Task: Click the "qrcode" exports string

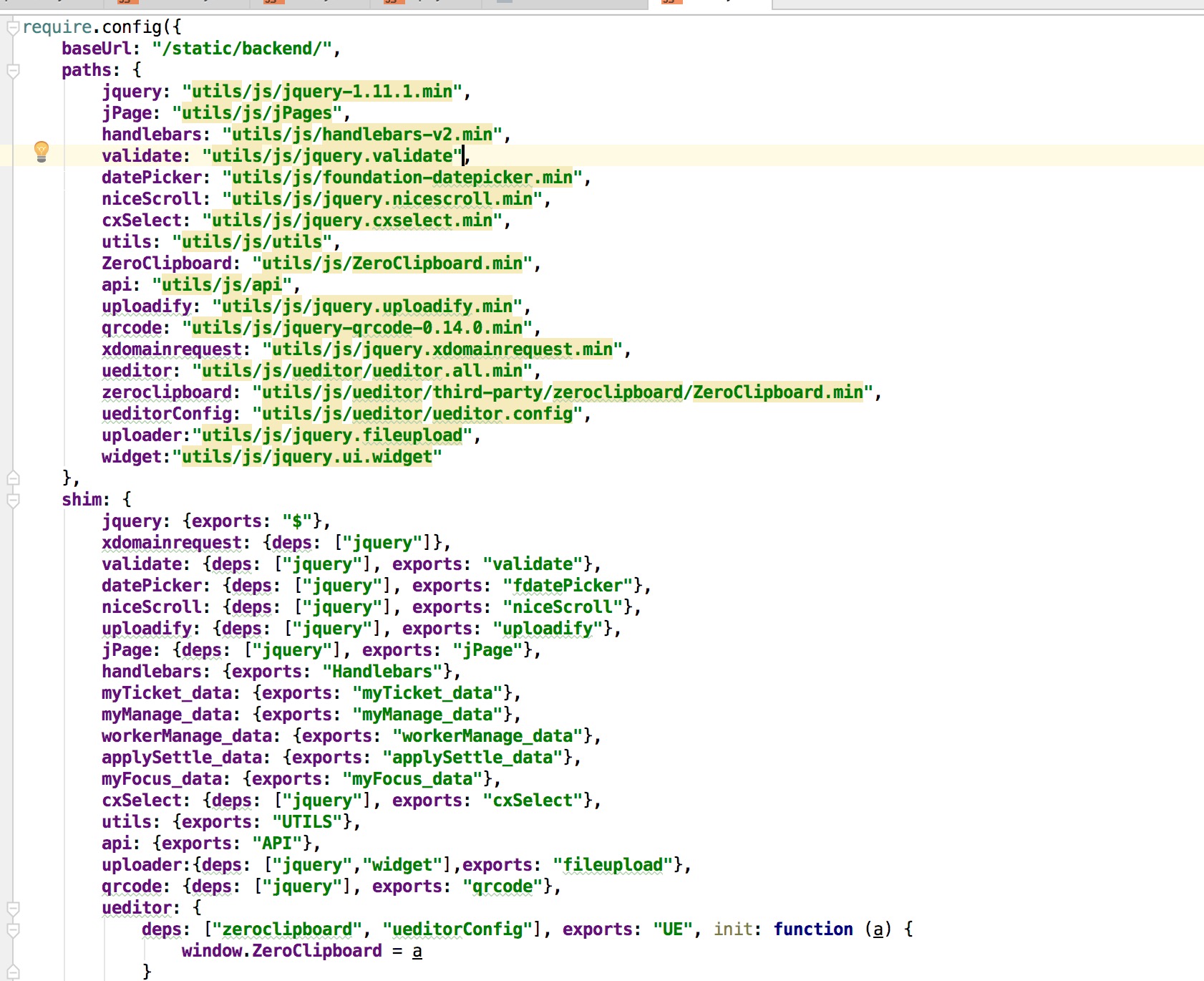Action: [x=503, y=886]
